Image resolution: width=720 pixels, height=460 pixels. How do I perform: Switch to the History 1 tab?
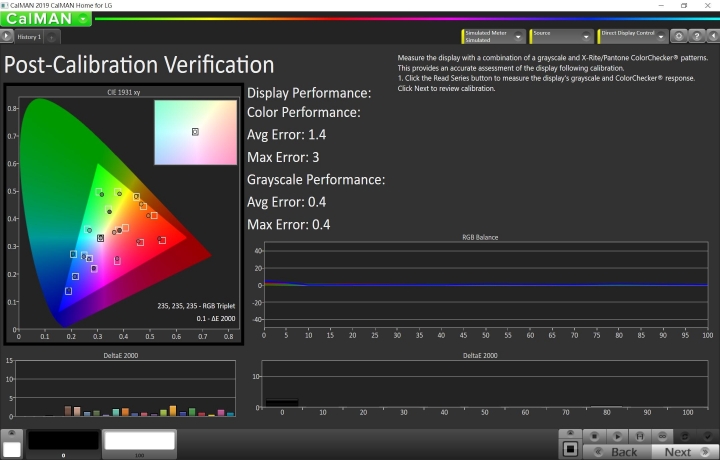[29, 37]
